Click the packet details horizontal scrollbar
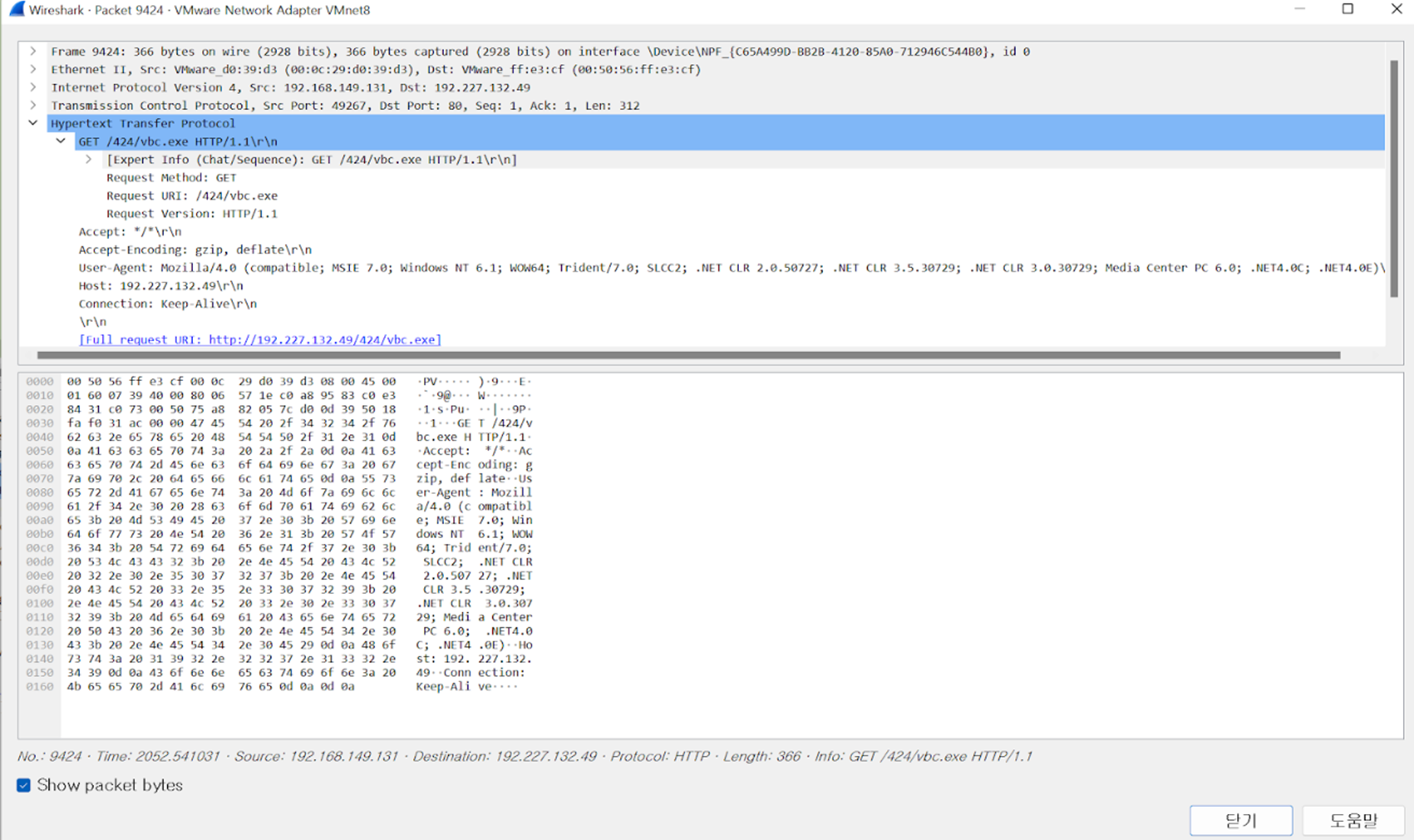This screenshot has height=840, width=1414. (688, 355)
